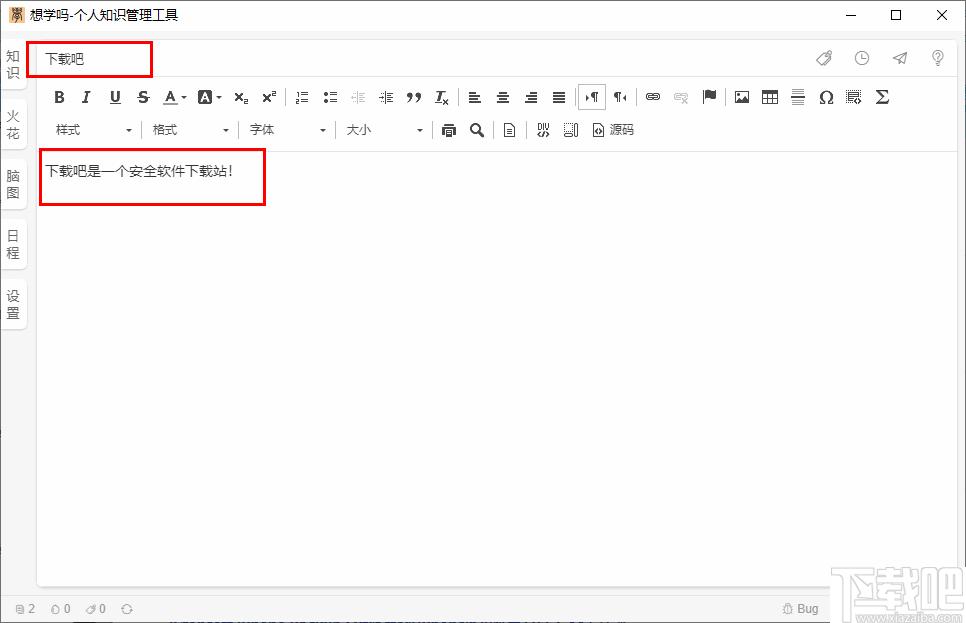The image size is (966, 623).
Task: Report a problem via Bug link
Action: tap(800, 609)
